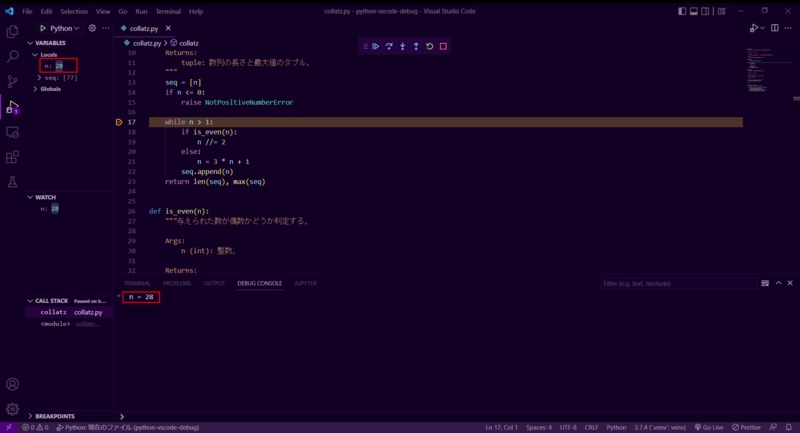Step out in debug toolbar

(416, 46)
